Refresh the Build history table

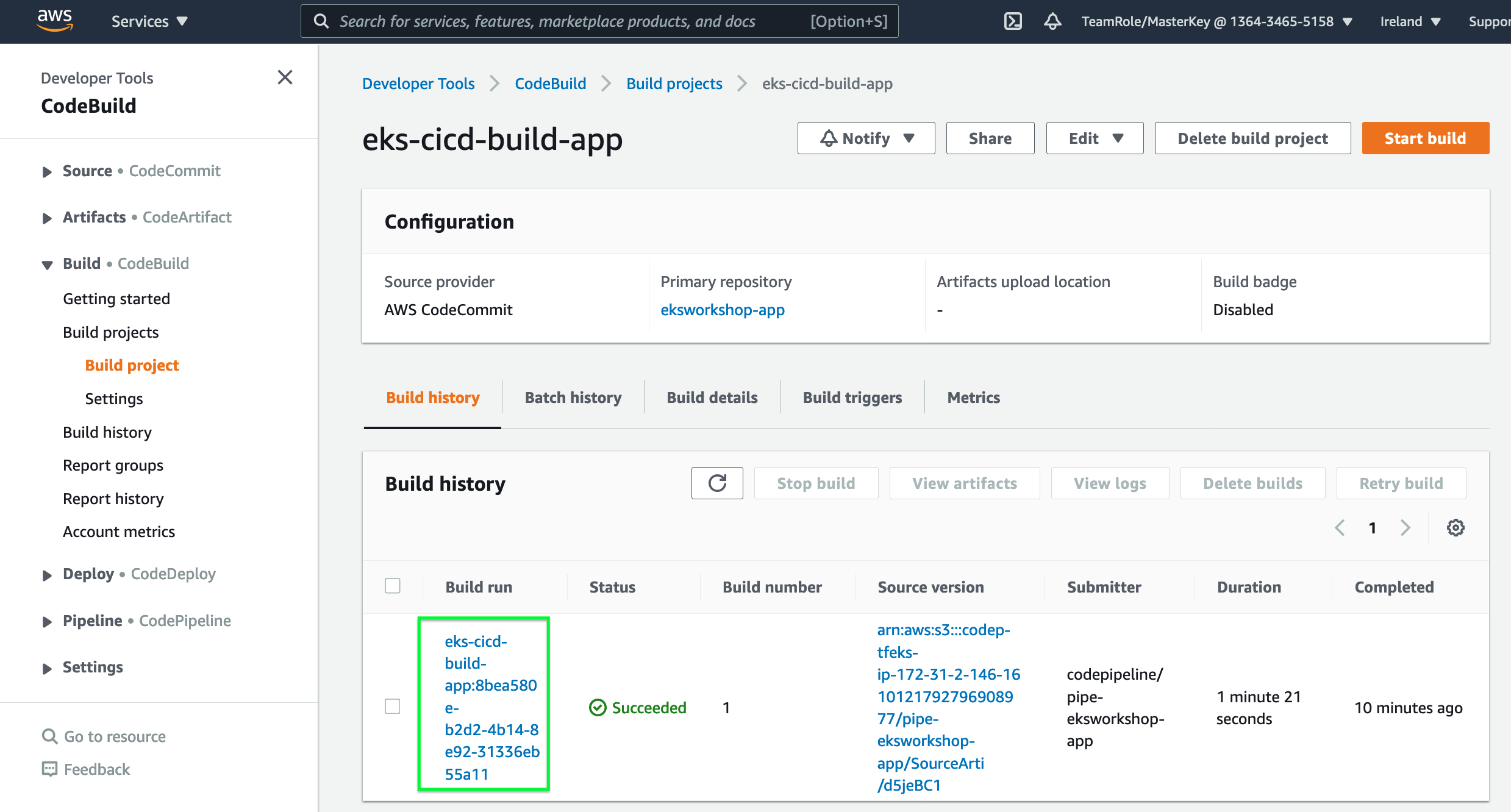point(717,483)
